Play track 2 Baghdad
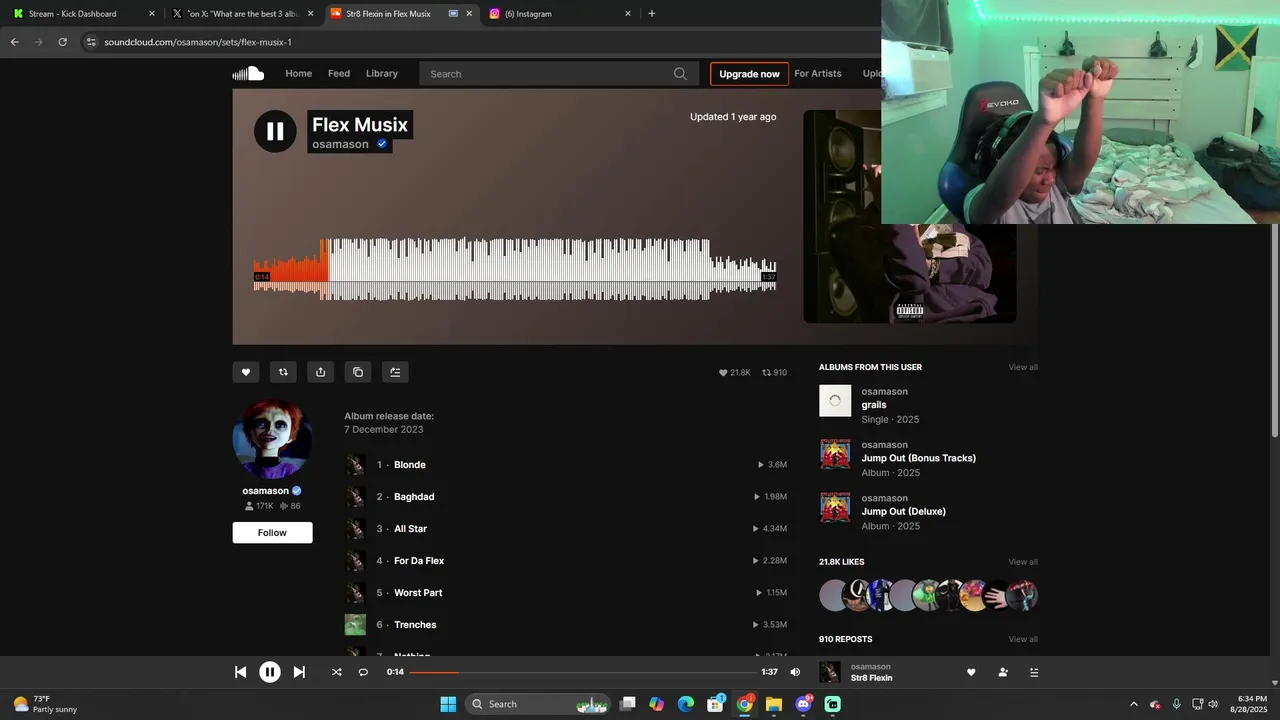This screenshot has height=720, width=1280. pos(413,497)
